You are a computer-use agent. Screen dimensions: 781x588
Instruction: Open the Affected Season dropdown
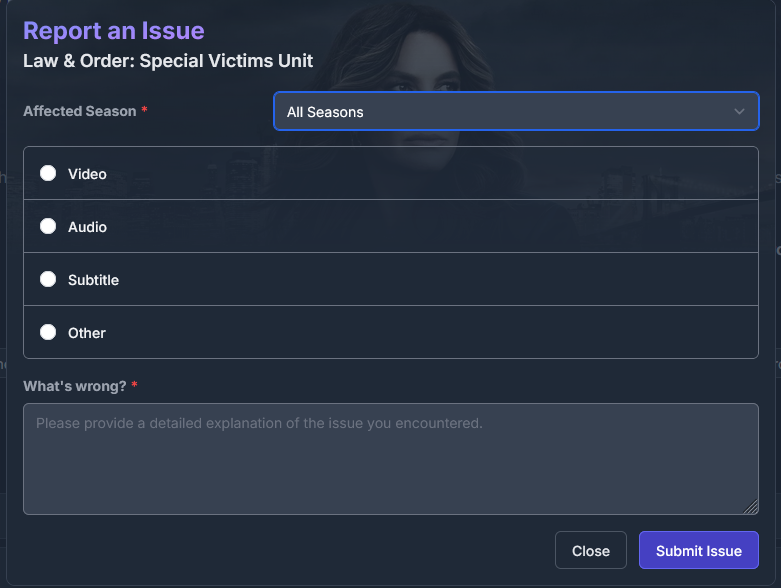click(x=516, y=111)
